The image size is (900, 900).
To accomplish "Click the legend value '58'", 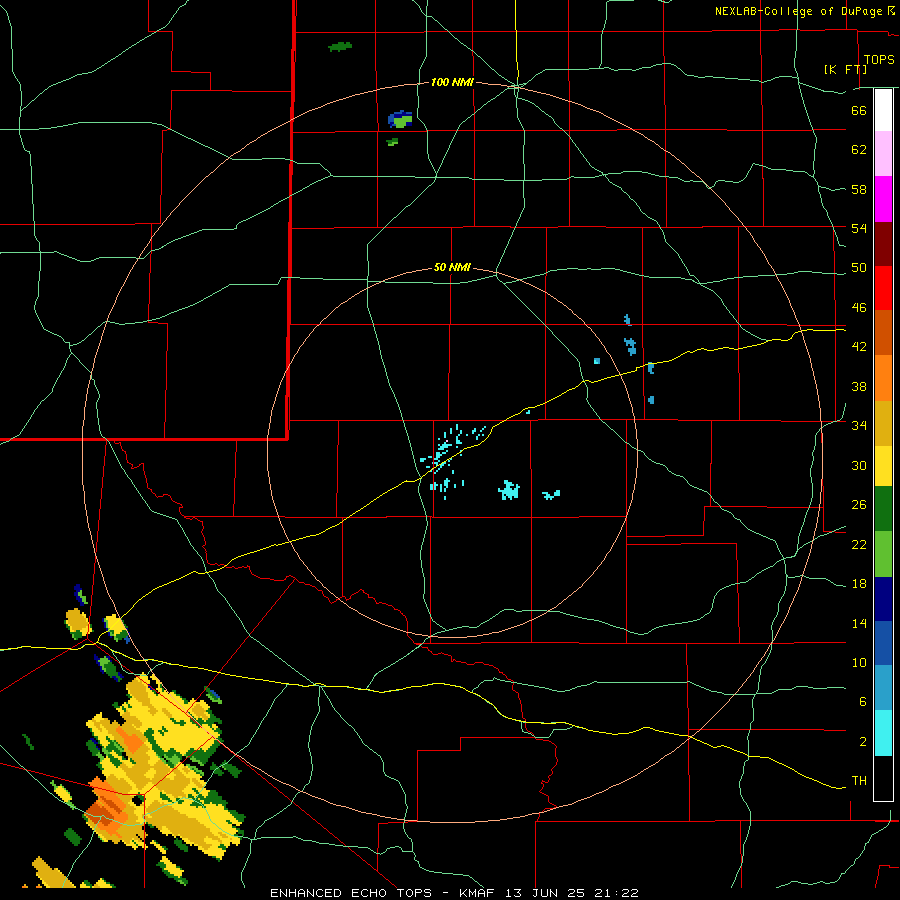I will click(x=859, y=189).
